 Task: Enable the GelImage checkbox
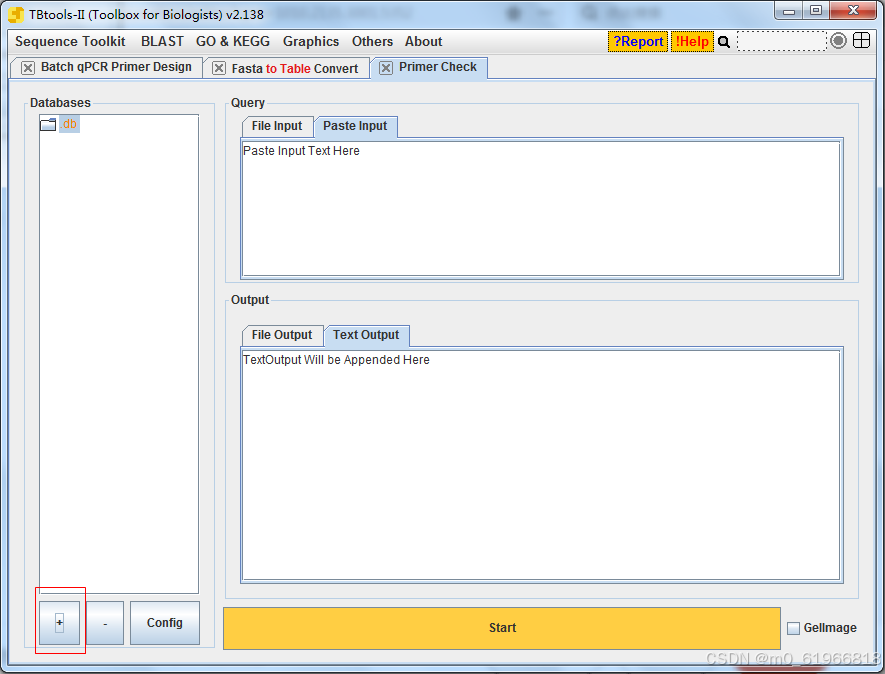coord(793,628)
